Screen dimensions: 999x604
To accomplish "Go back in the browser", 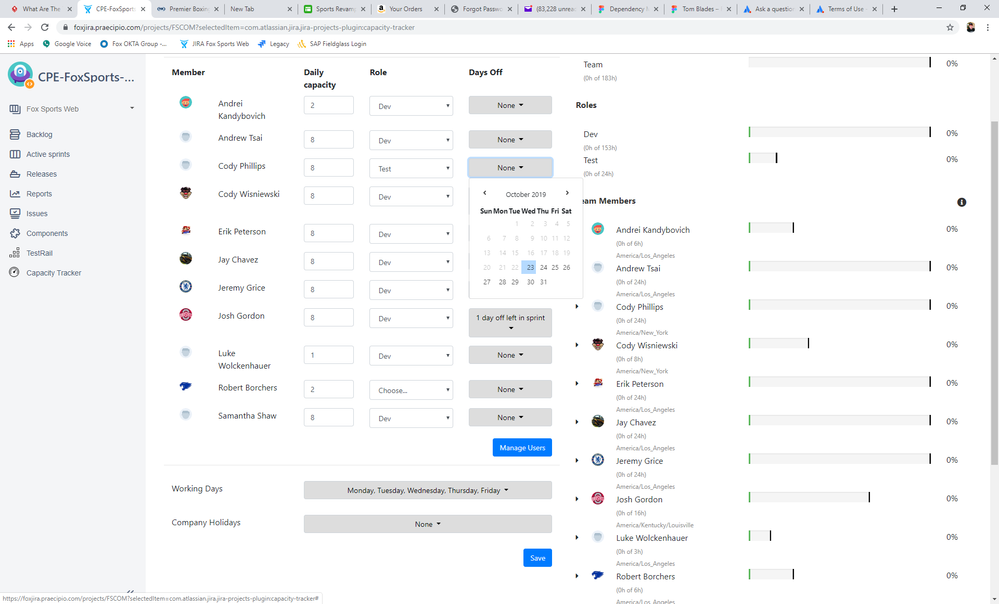I will (x=11, y=27).
